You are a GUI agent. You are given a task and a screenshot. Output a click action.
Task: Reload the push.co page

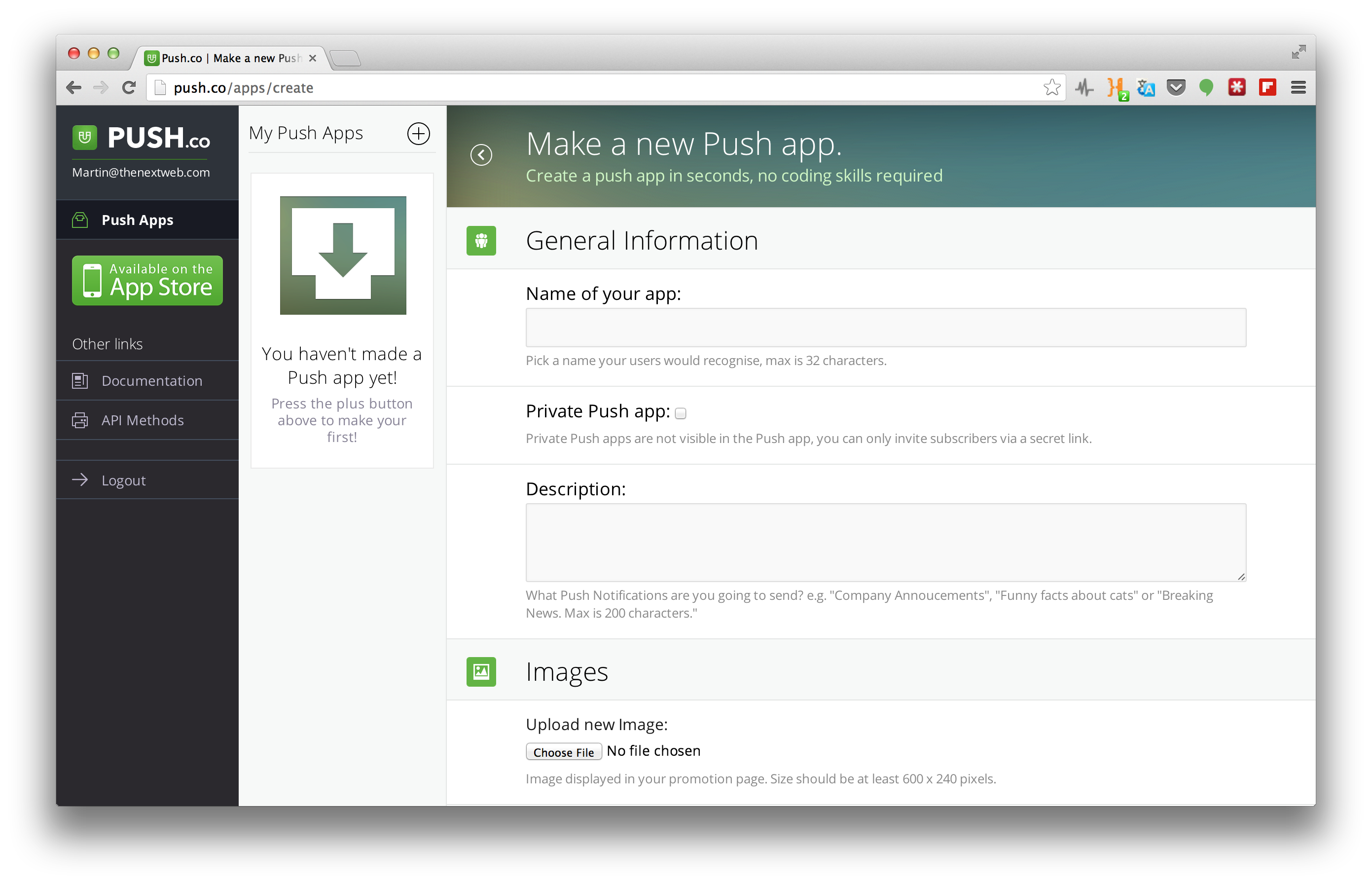pyautogui.click(x=129, y=88)
